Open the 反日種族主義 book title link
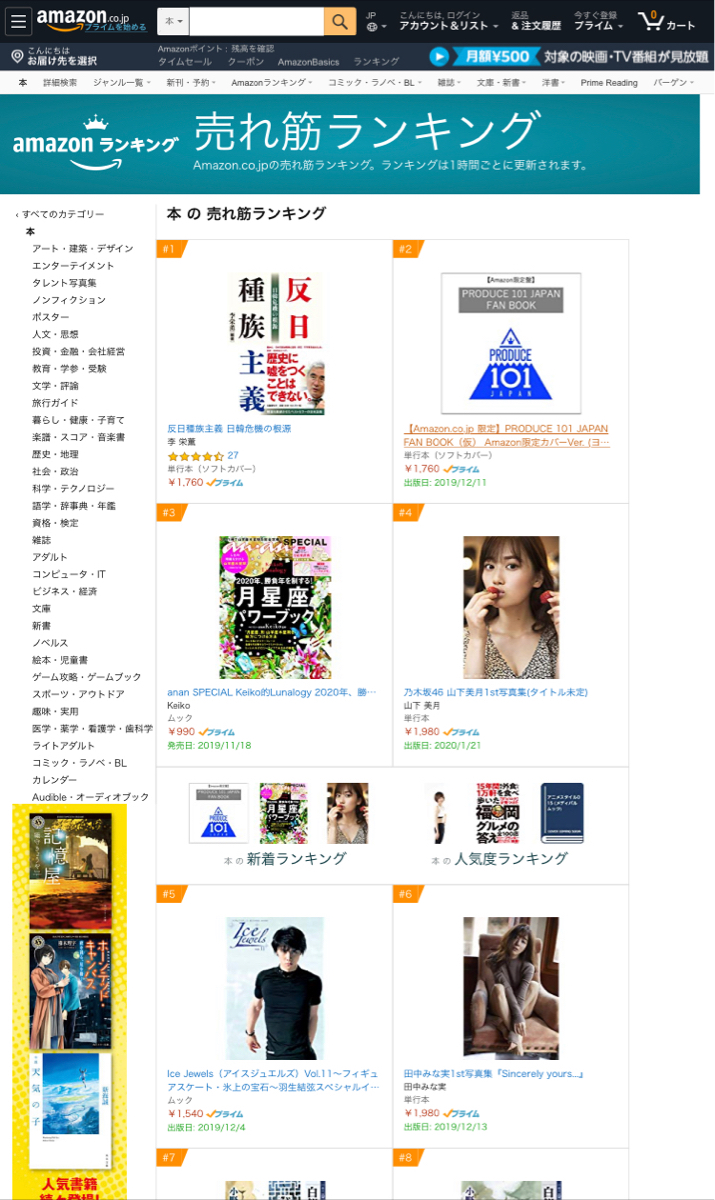The height and width of the screenshot is (1200, 715). coord(229,427)
